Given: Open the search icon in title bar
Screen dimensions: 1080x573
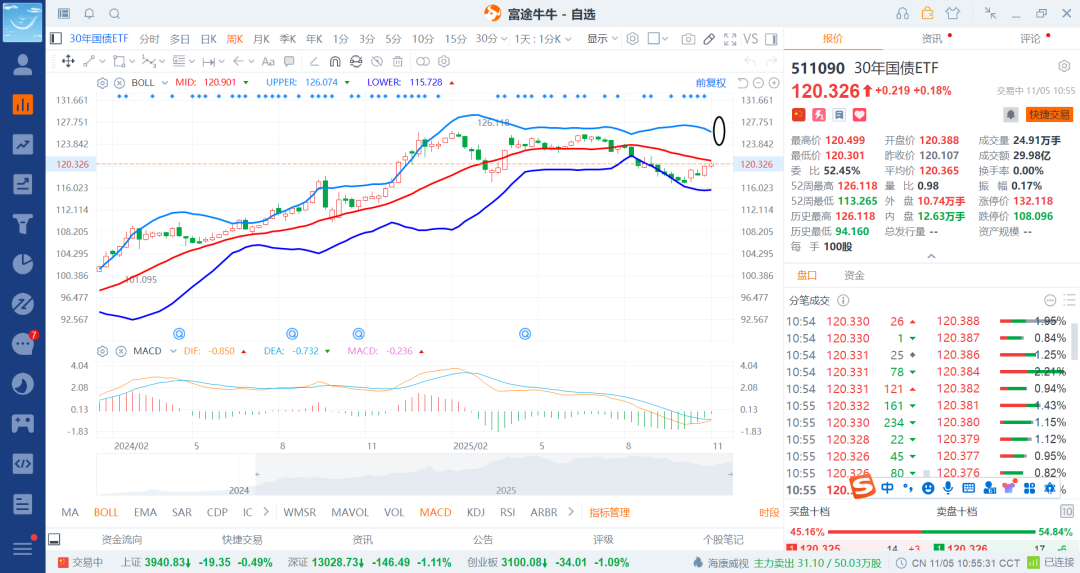Looking at the screenshot, I should point(114,13).
